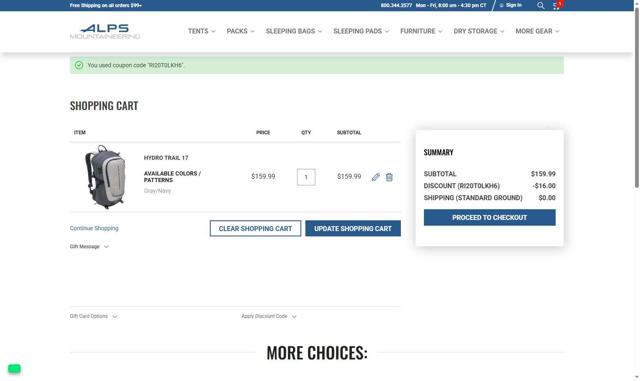Click the Gray/Navy color text
This screenshot has width=640, height=381.
pyautogui.click(x=157, y=191)
